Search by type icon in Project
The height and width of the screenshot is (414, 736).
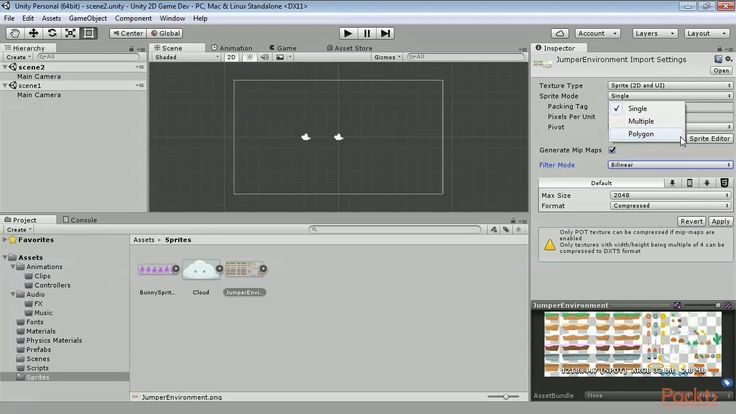pyautogui.click(x=494, y=229)
